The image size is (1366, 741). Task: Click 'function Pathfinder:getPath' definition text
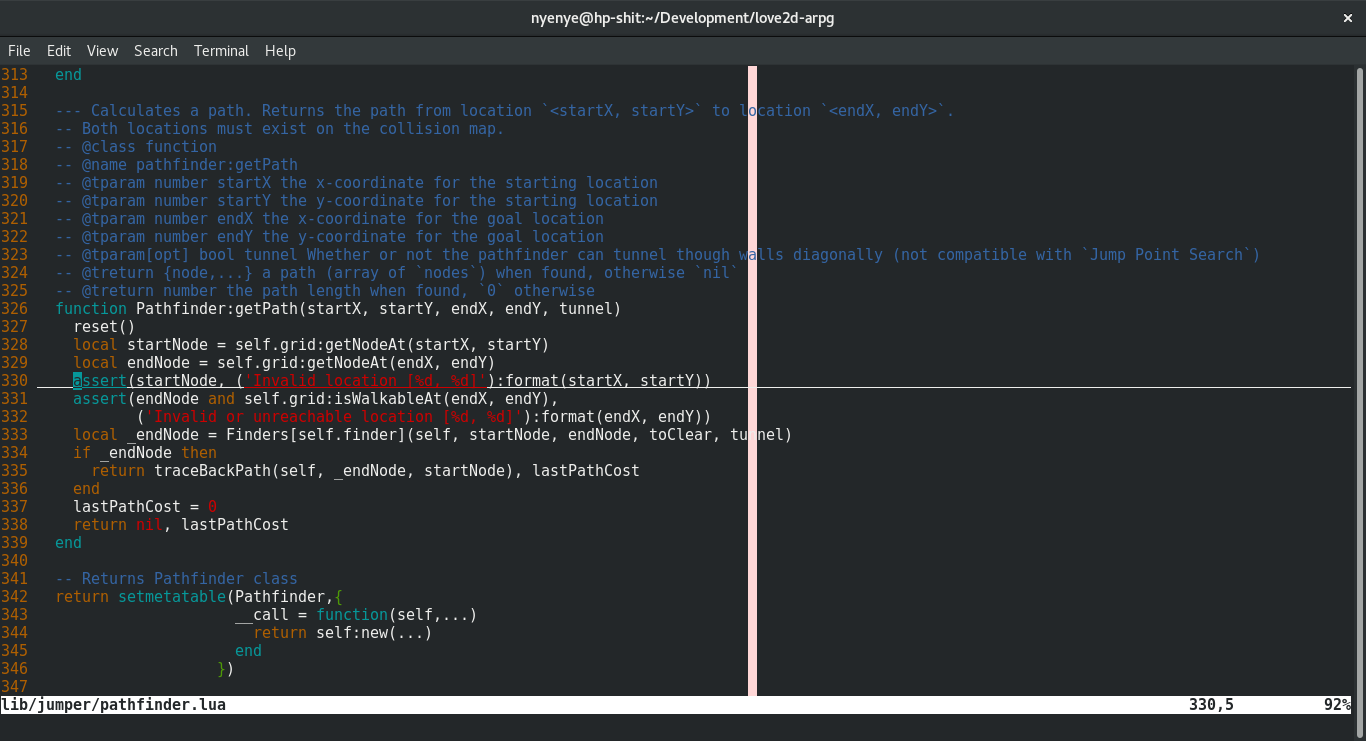[177, 309]
